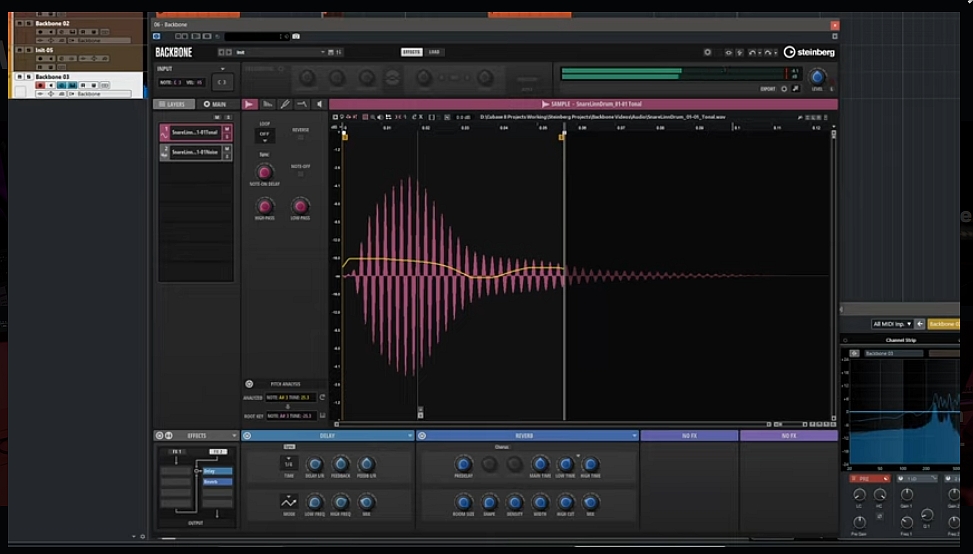Click the Effects button in Backbone header
This screenshot has width=973, height=554.
click(x=411, y=52)
